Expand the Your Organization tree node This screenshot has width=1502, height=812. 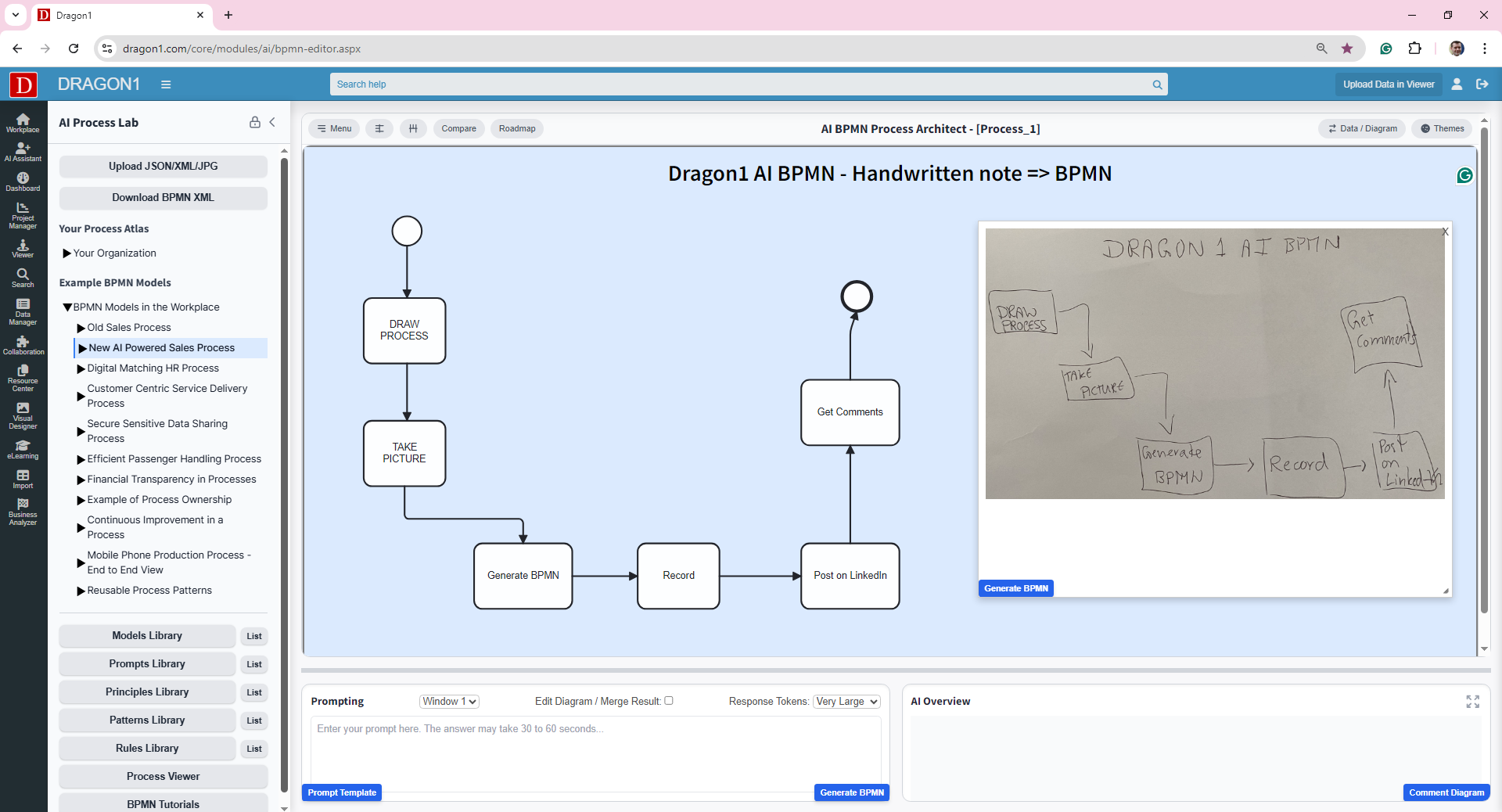tap(66, 253)
